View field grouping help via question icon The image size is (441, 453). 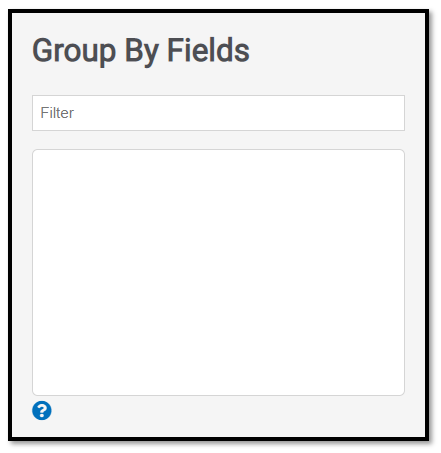42,410
